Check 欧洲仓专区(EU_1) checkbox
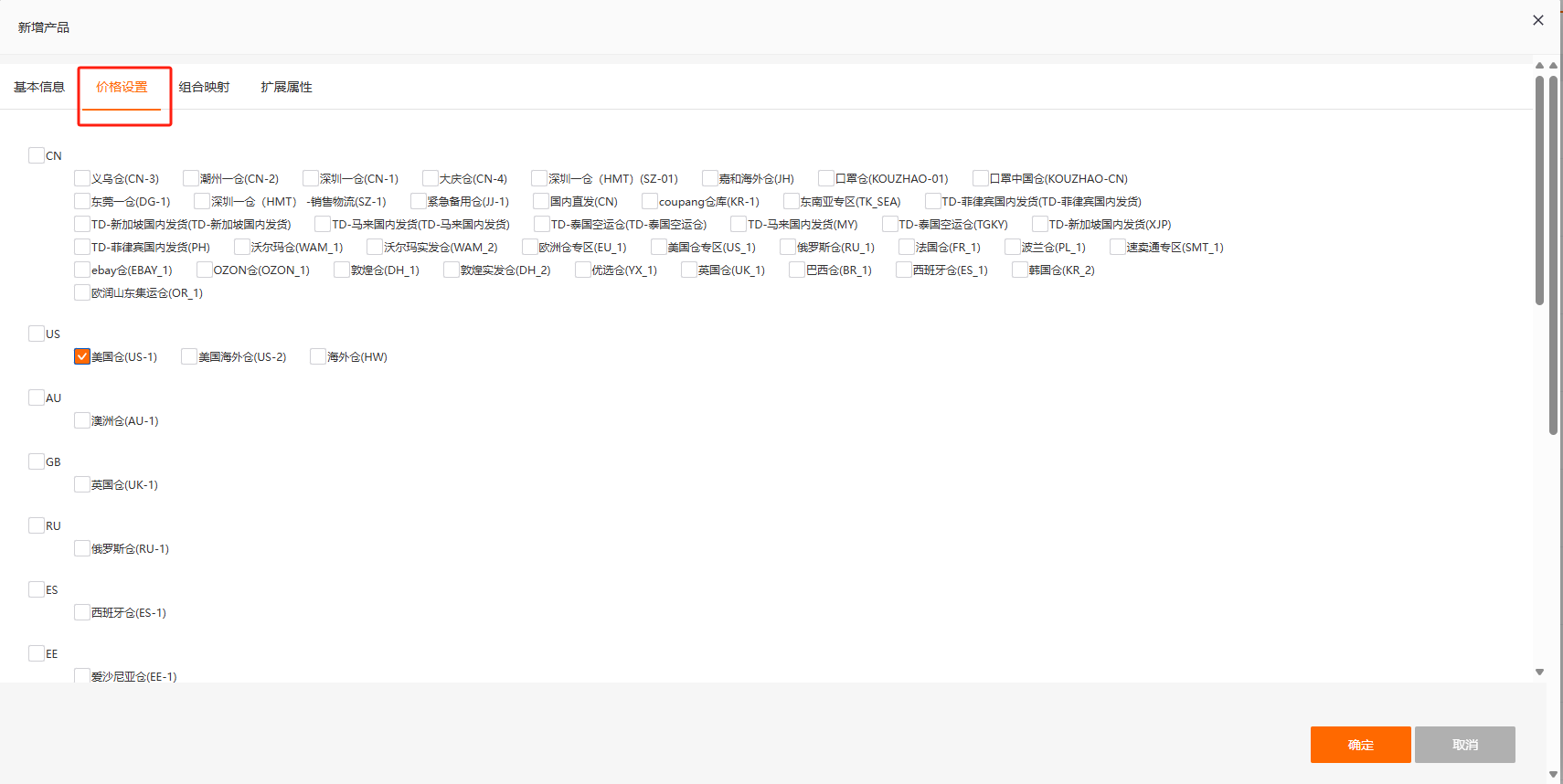This screenshot has height=784, width=1563. [x=530, y=247]
